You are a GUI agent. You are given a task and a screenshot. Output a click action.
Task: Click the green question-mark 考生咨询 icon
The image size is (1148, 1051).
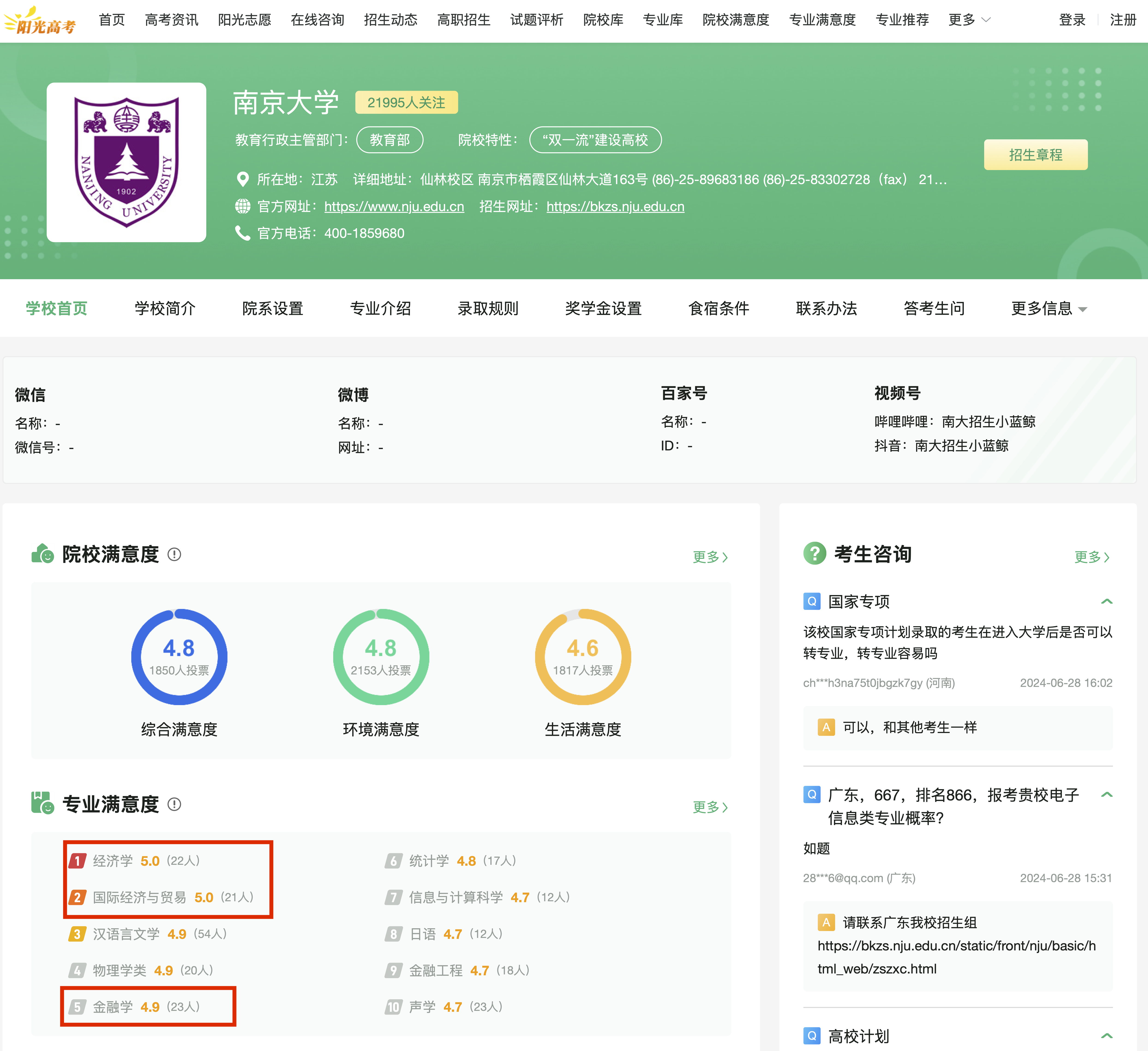[x=814, y=553]
